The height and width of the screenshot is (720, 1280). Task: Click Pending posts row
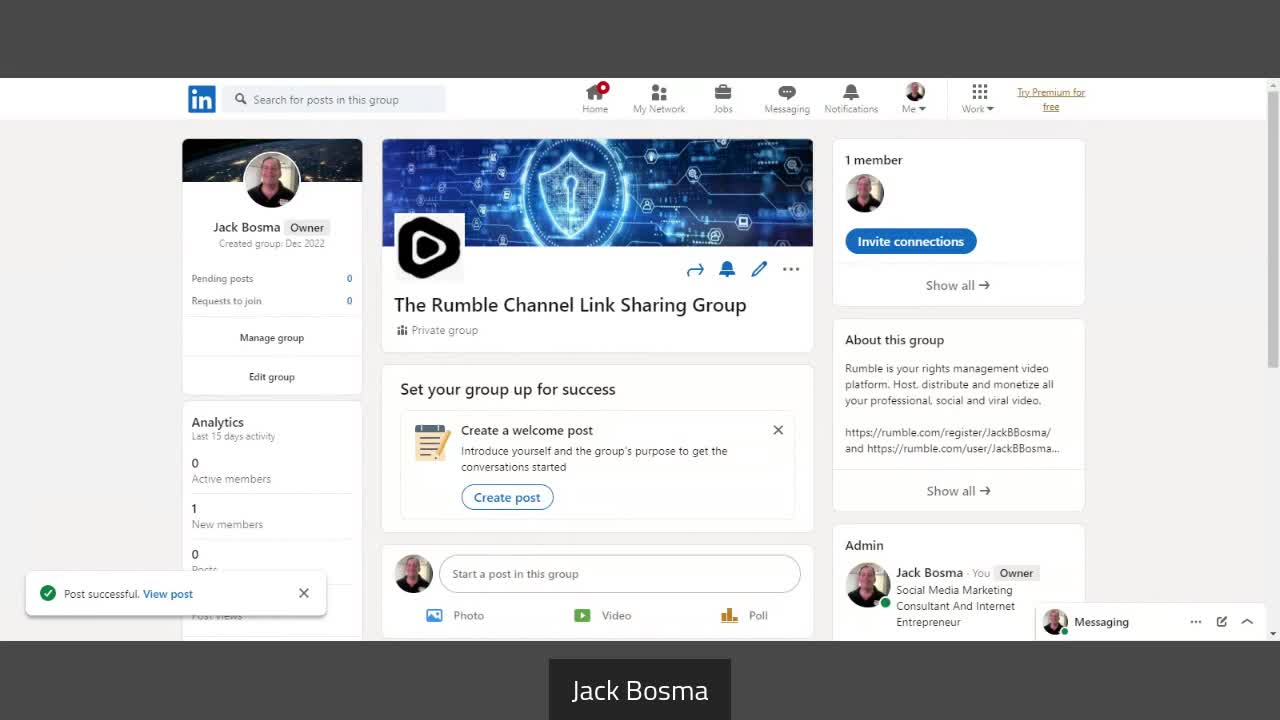272,279
